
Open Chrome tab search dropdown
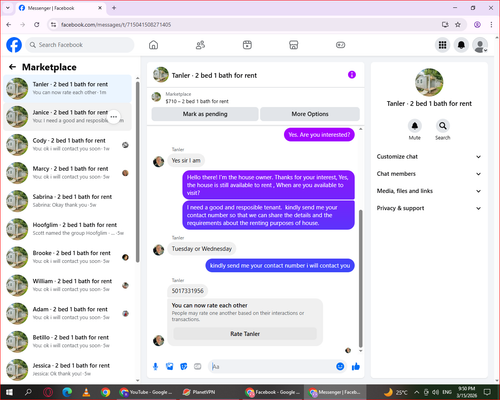click(x=8, y=8)
